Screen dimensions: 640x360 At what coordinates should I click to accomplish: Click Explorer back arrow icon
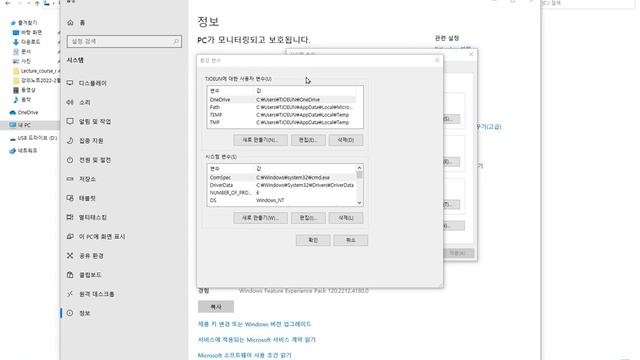tap(7, 3)
